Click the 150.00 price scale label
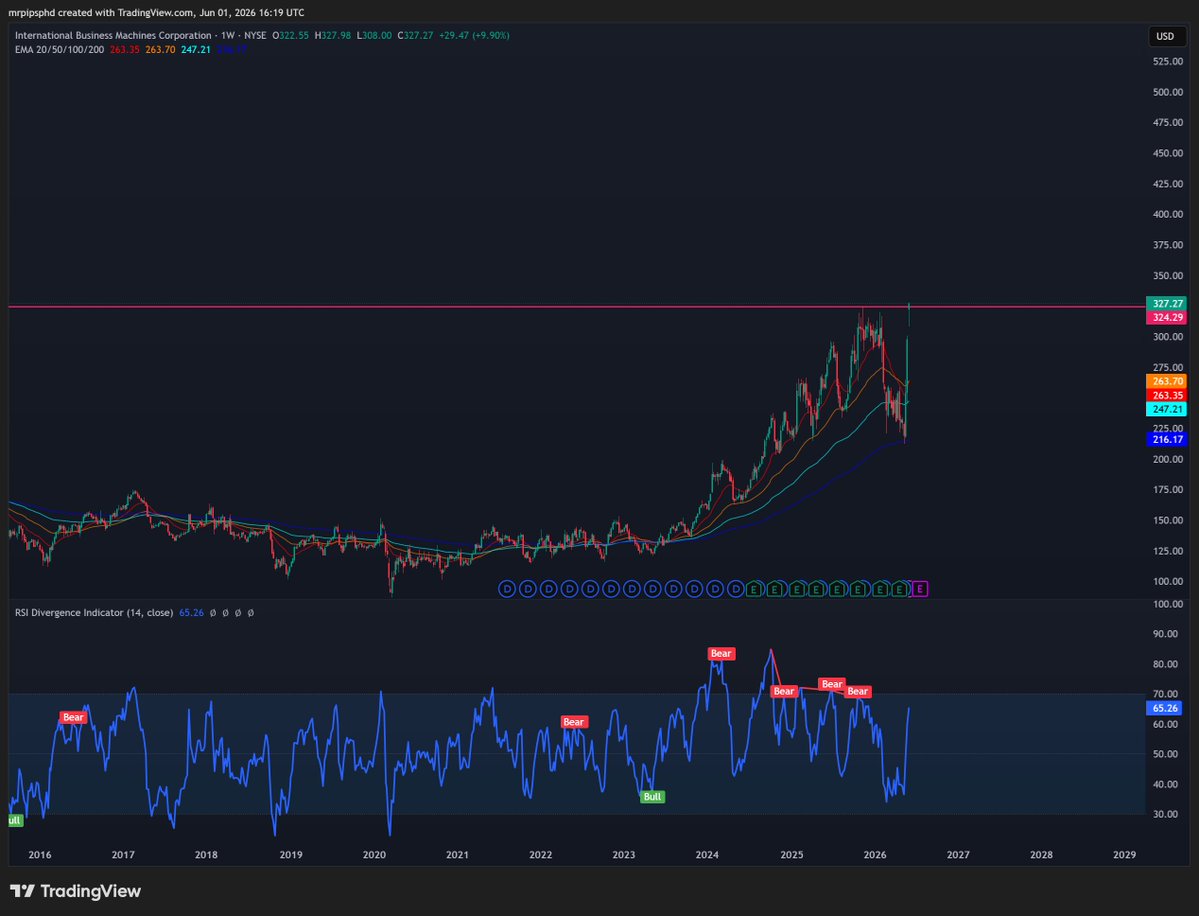Image resolution: width=1199 pixels, height=916 pixels. (x=1168, y=520)
